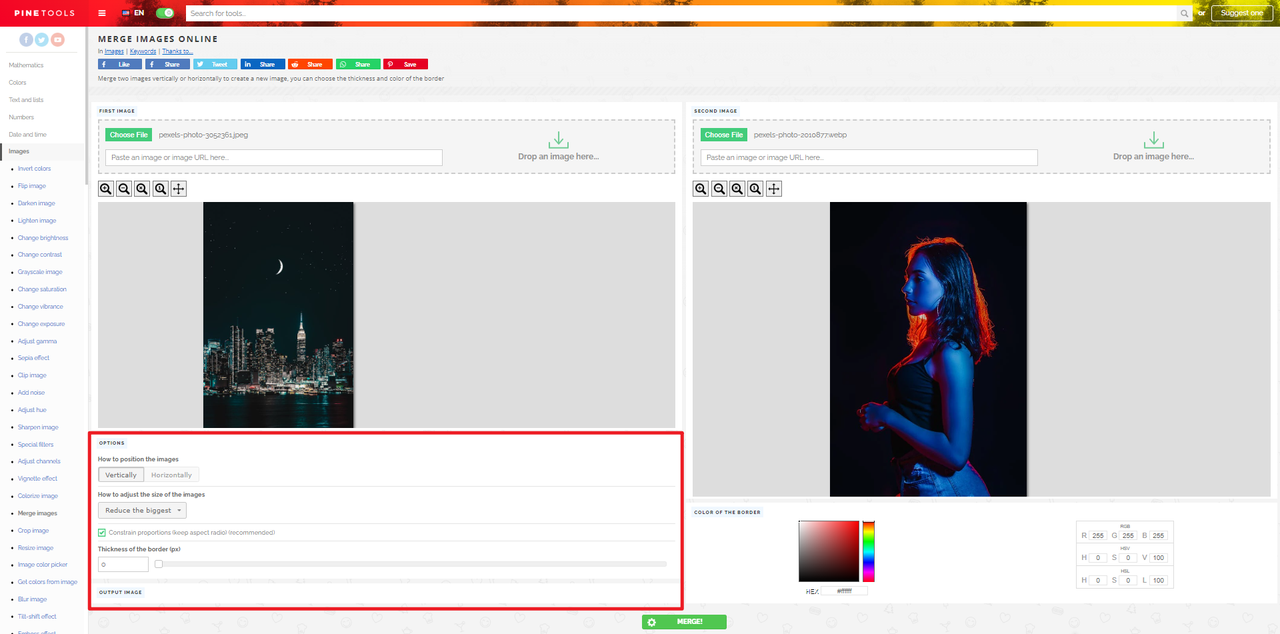1280x634 pixels.
Task: Click the third zoom icon of the second image
Action: [737, 189]
